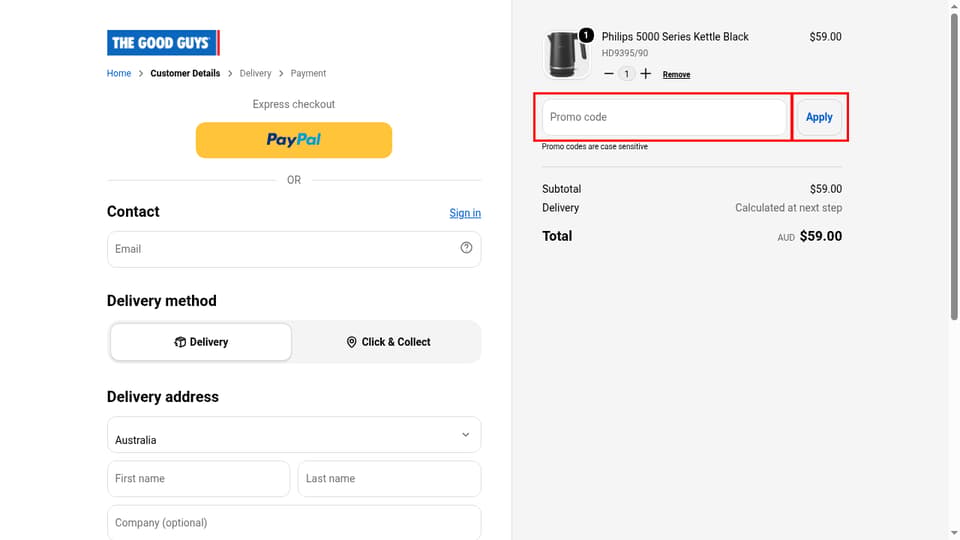This screenshot has height=540, width=960.
Task: Click 'Promo codes are case sensitive' note
Action: coord(594,147)
